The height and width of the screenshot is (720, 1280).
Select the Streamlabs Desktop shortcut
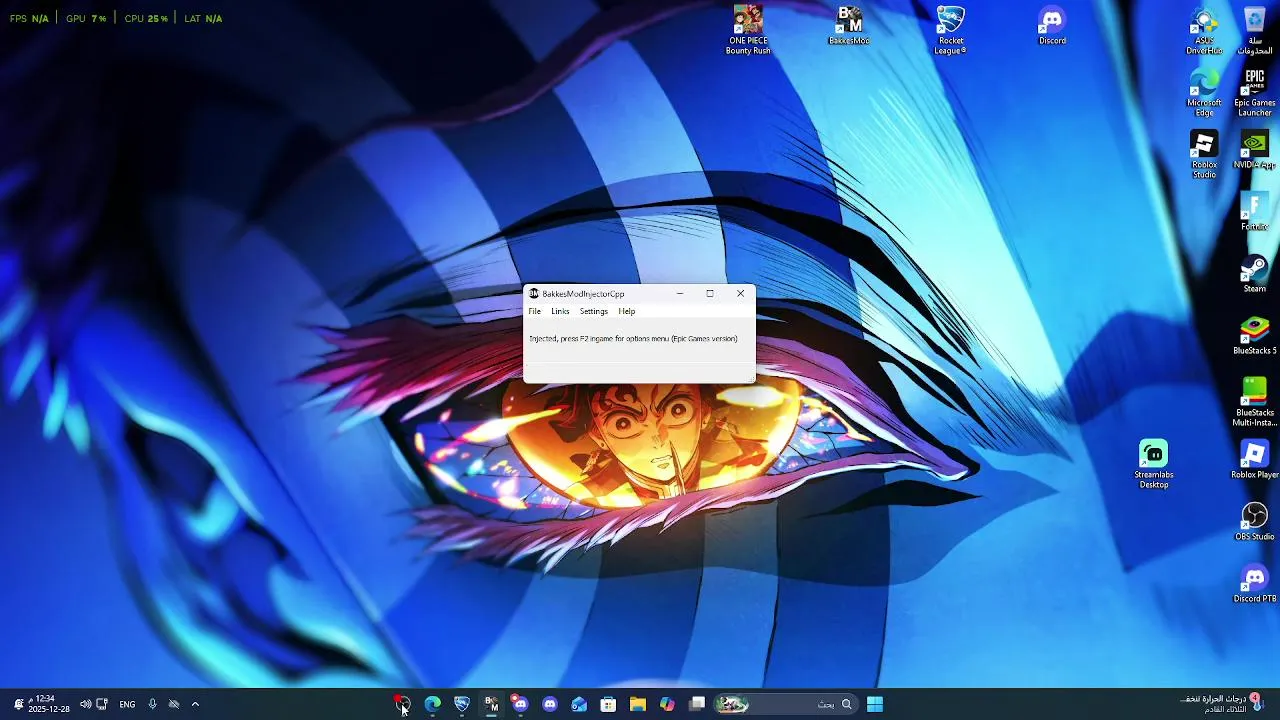coord(1154,465)
